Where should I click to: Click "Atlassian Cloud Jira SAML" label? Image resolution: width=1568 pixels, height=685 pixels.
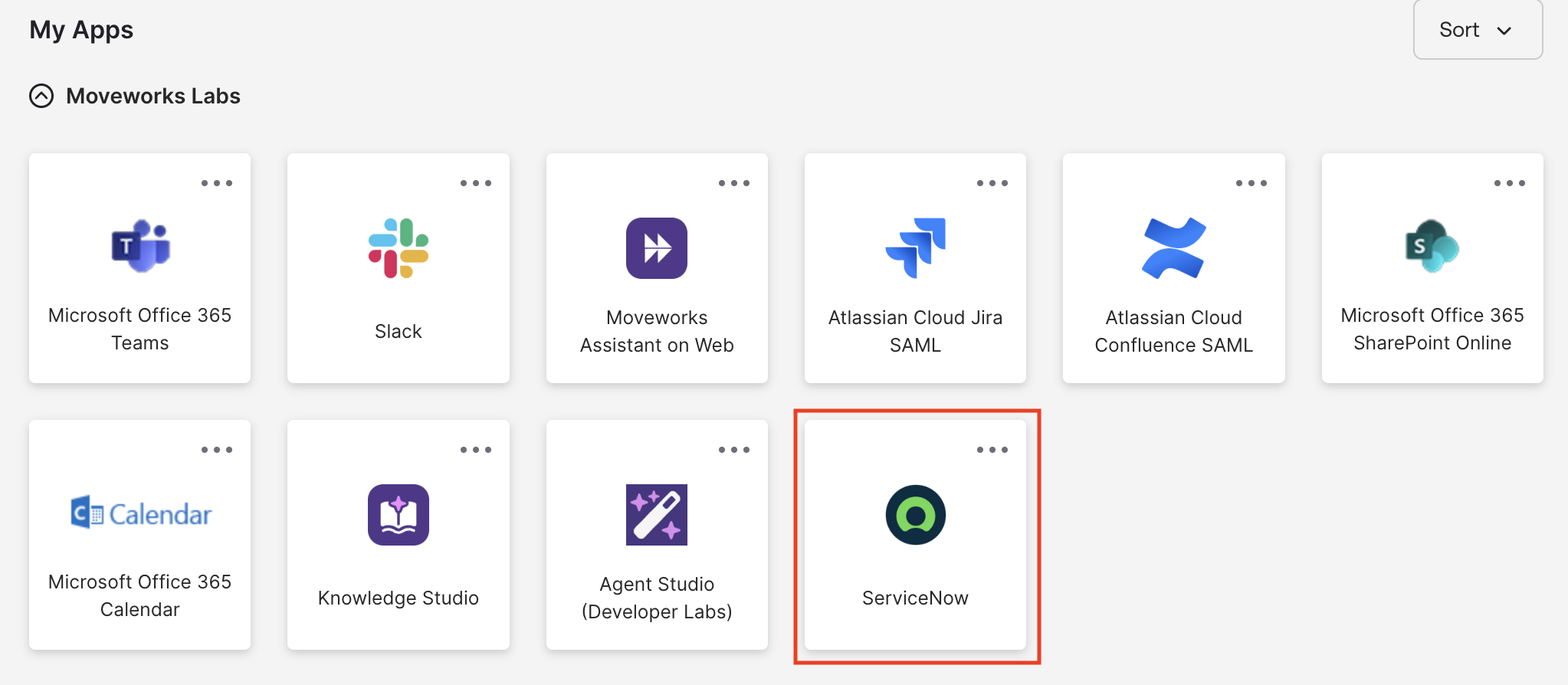916,331
